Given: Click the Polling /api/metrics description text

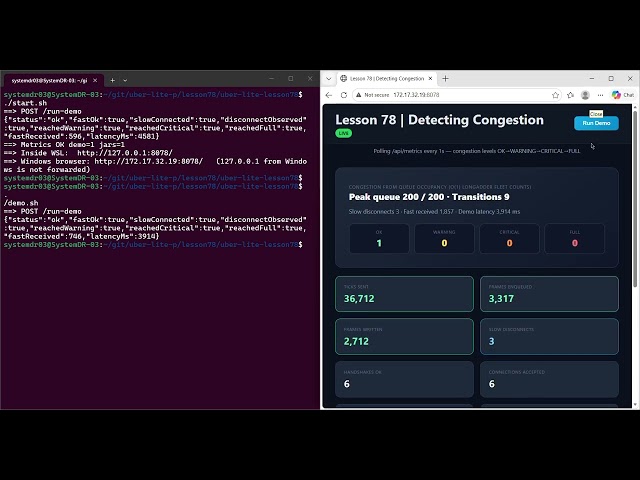Looking at the screenshot, I should click(476, 151).
